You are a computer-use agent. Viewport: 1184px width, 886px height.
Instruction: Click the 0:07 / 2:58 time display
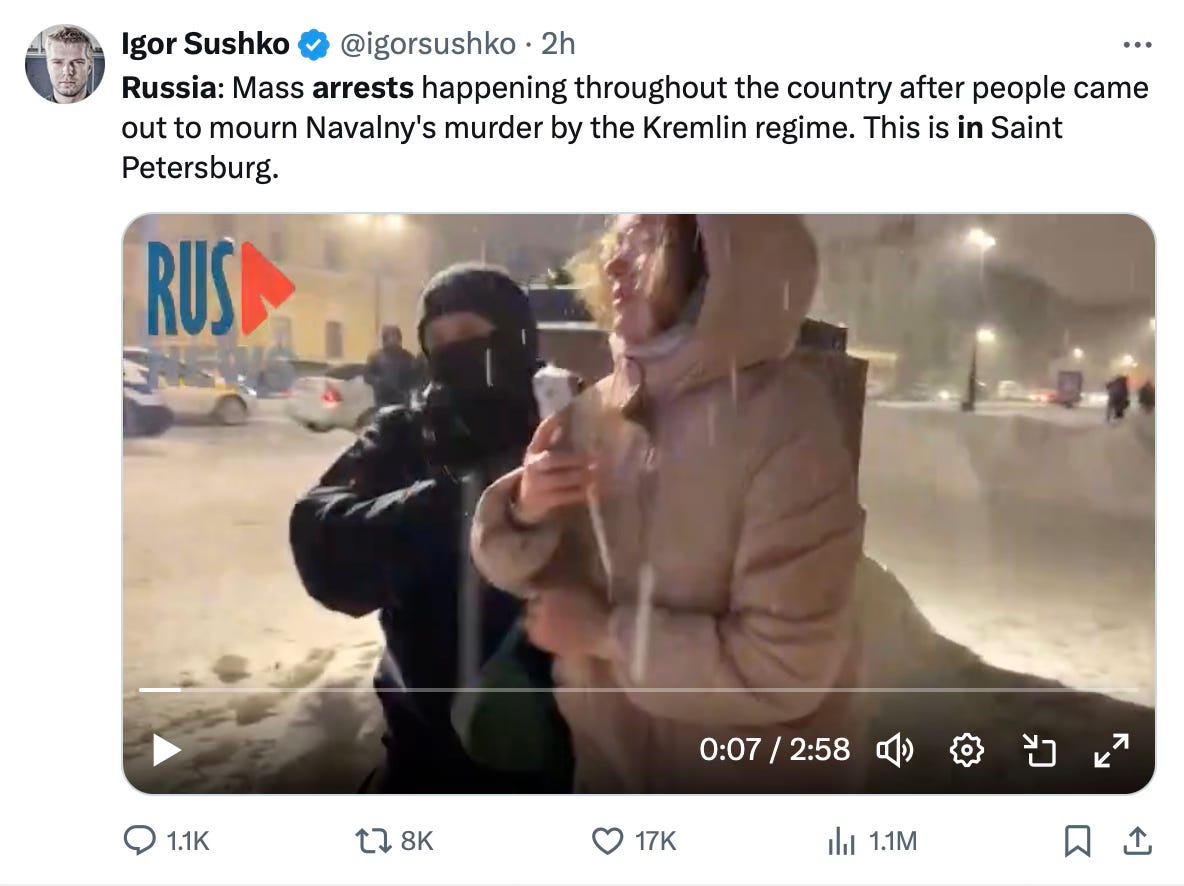tap(774, 750)
